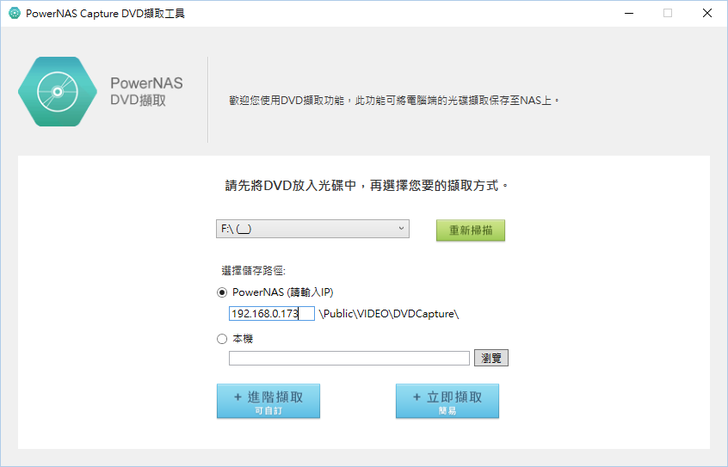Click the IP address field 192.168.0.173
Screen dimensions: 728x467
(x=272, y=313)
